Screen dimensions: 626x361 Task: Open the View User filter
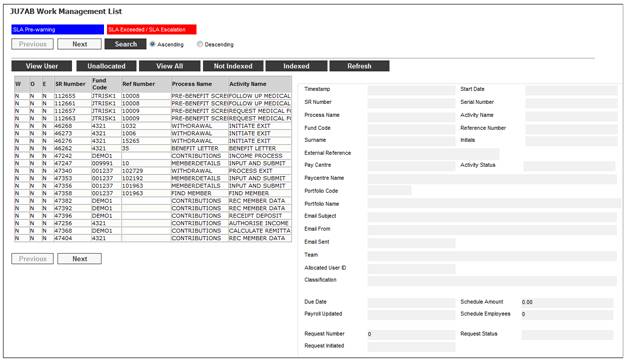pyautogui.click(x=42, y=66)
